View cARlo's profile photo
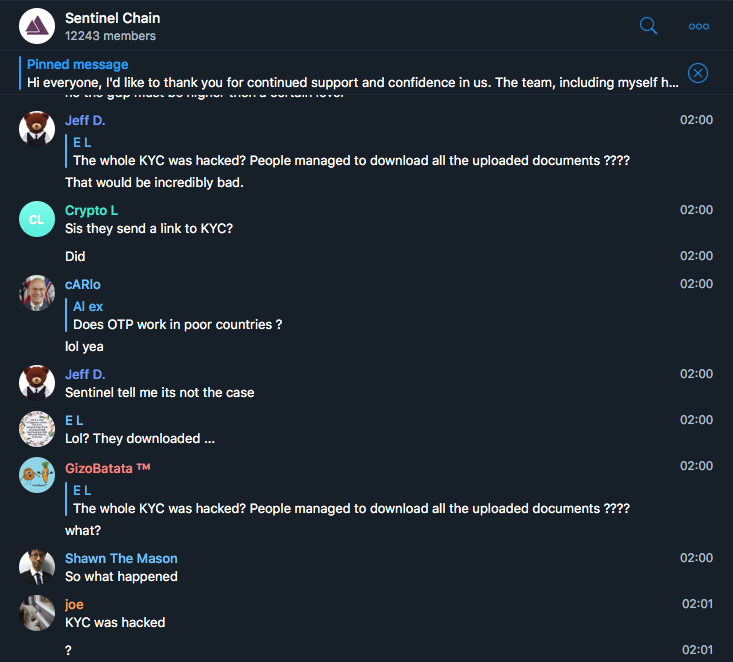 37,293
